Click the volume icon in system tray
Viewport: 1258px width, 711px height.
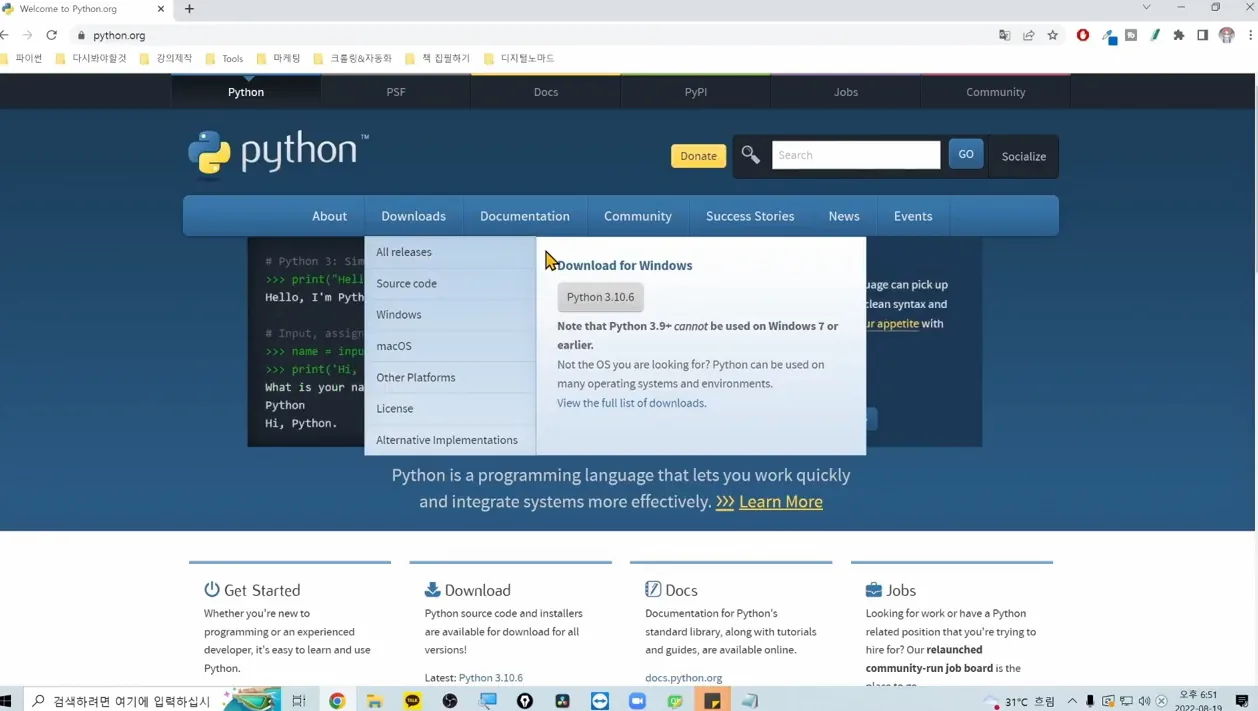(1144, 701)
